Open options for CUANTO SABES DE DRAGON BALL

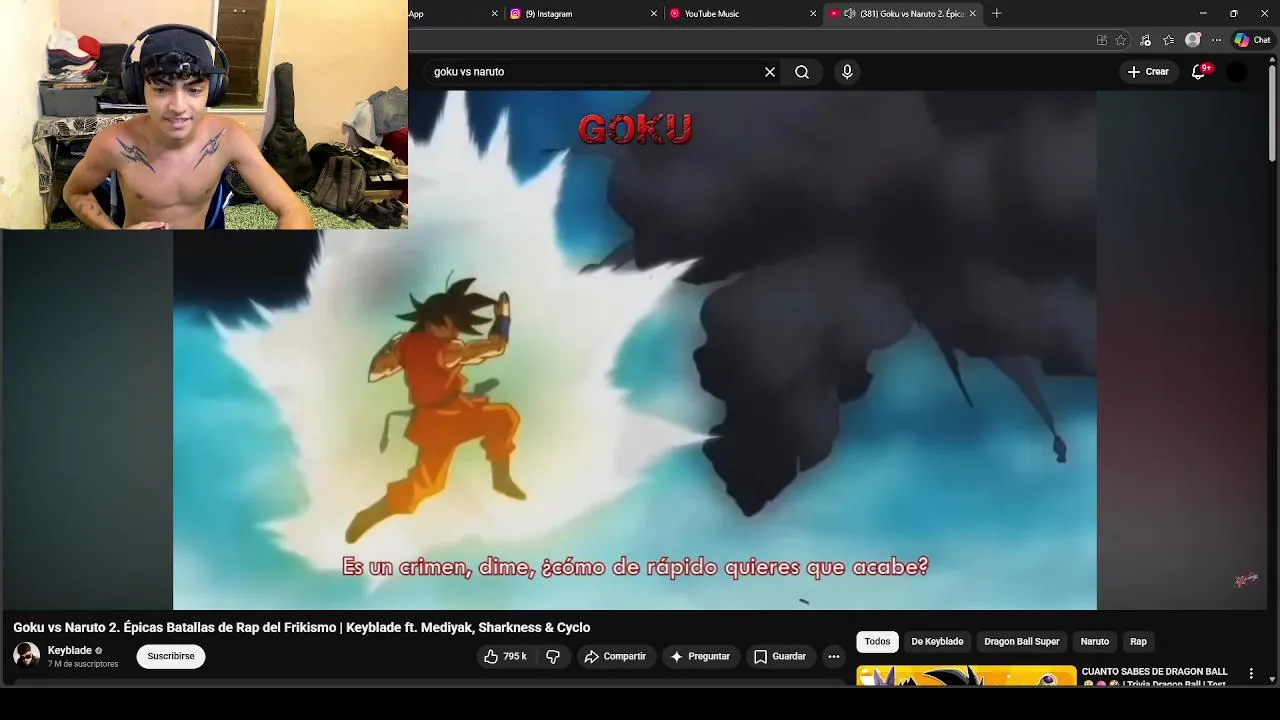tap(1251, 674)
